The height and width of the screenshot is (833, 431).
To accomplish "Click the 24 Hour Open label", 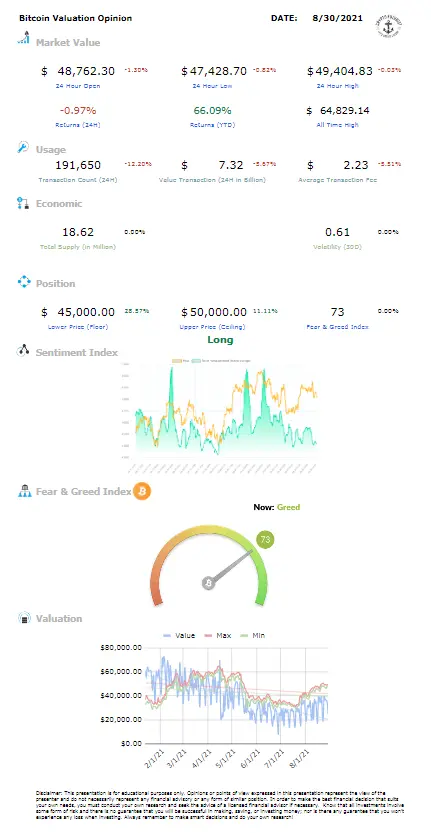I will 78,86.
